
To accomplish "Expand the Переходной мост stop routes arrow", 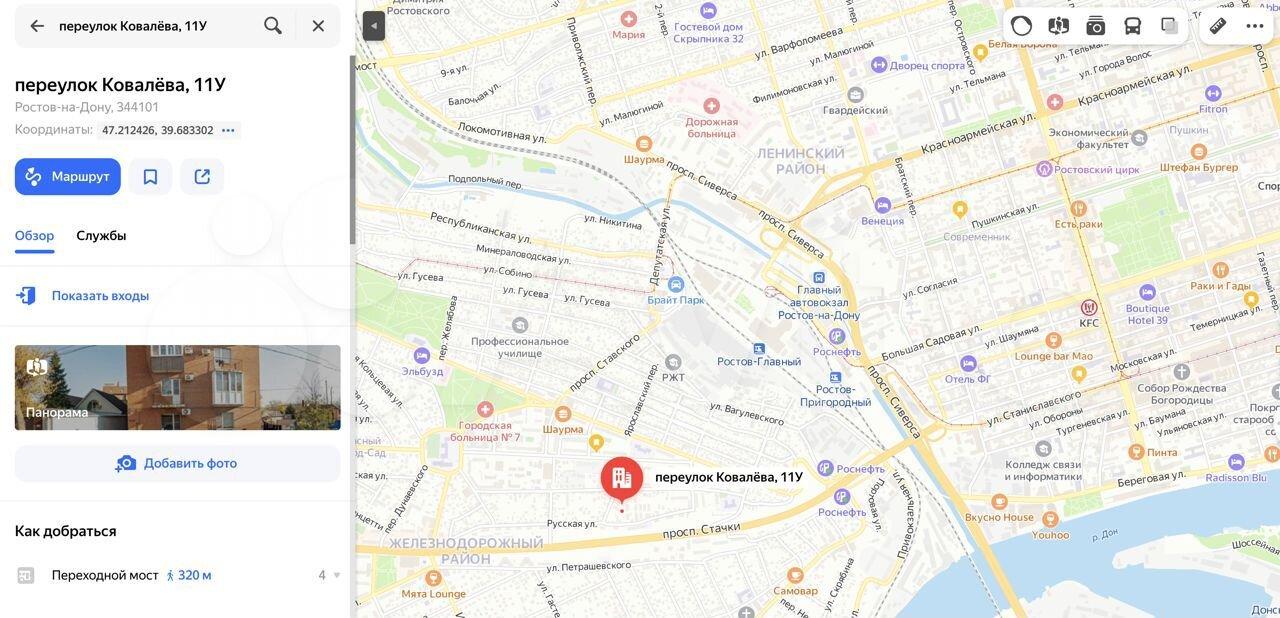I will coord(337,575).
